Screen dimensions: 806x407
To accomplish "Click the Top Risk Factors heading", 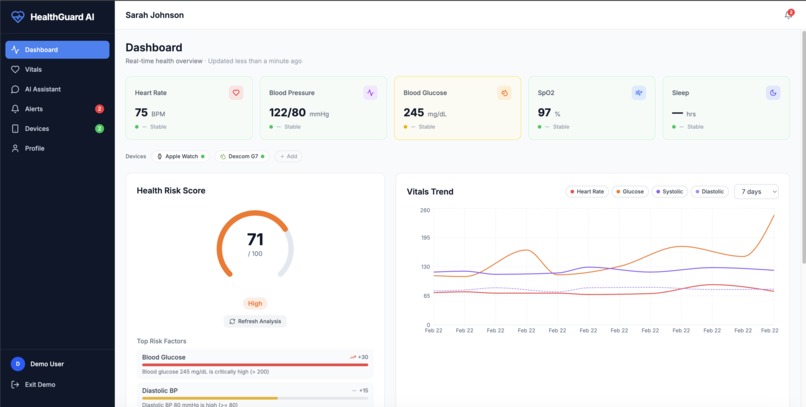I will [161, 341].
